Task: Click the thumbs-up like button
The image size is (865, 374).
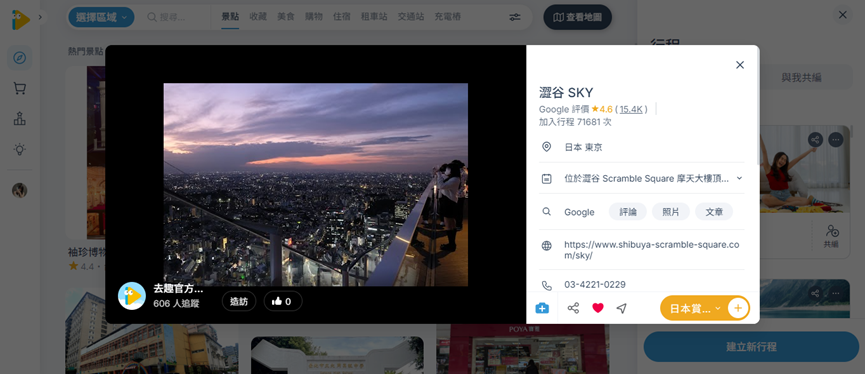Action: [x=283, y=301]
